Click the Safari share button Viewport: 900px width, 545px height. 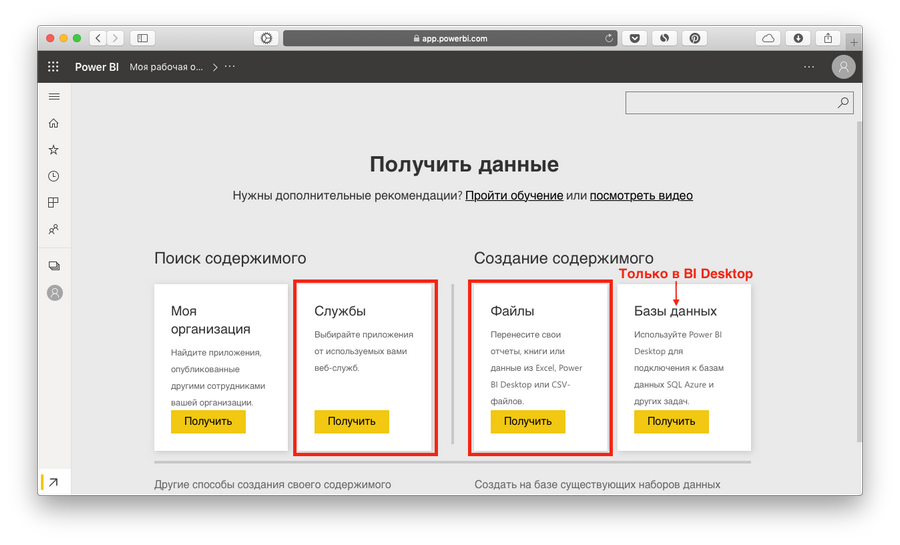point(828,38)
